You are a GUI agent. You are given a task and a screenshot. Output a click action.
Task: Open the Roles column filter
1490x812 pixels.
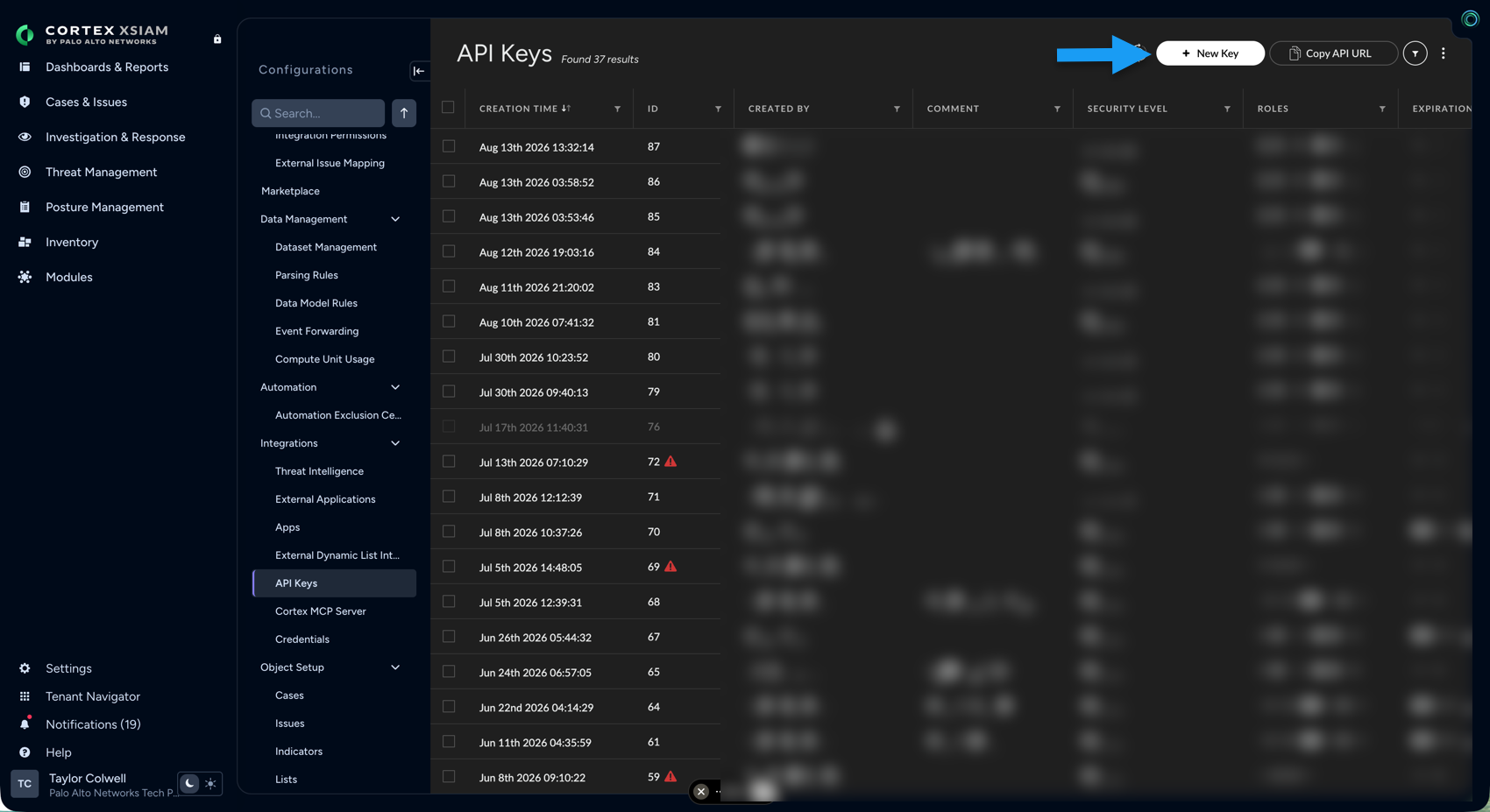pos(1383,109)
